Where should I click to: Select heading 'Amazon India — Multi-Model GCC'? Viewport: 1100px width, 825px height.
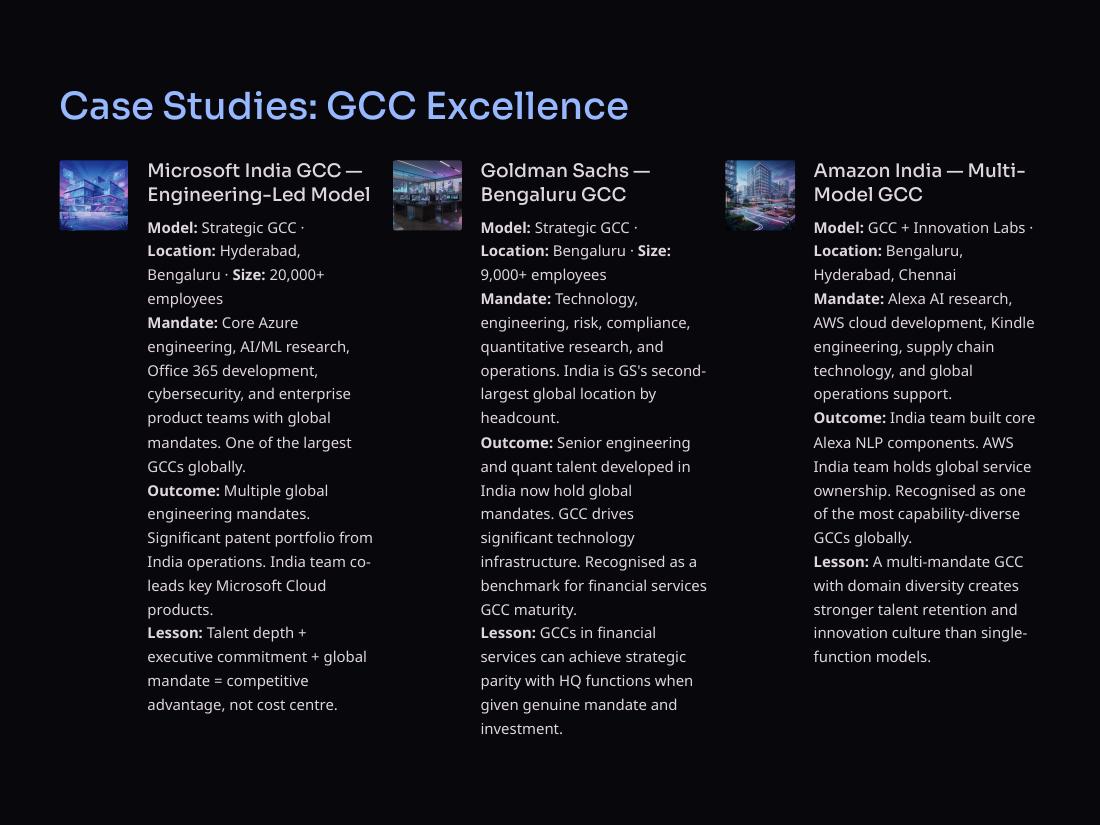click(920, 182)
